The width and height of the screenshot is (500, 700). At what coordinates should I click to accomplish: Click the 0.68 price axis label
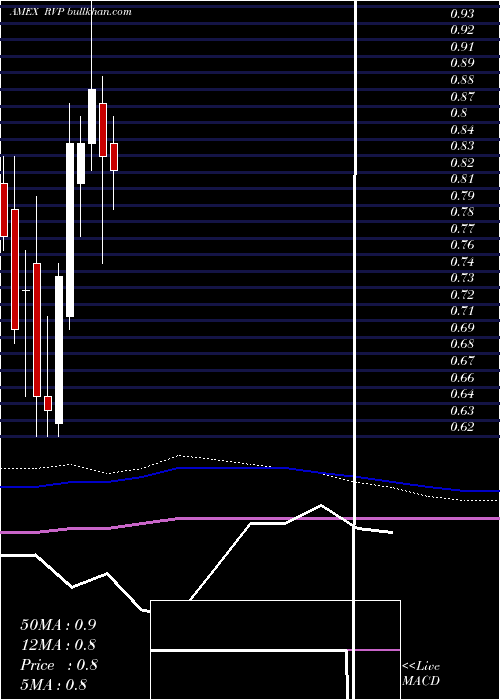[x=462, y=345]
